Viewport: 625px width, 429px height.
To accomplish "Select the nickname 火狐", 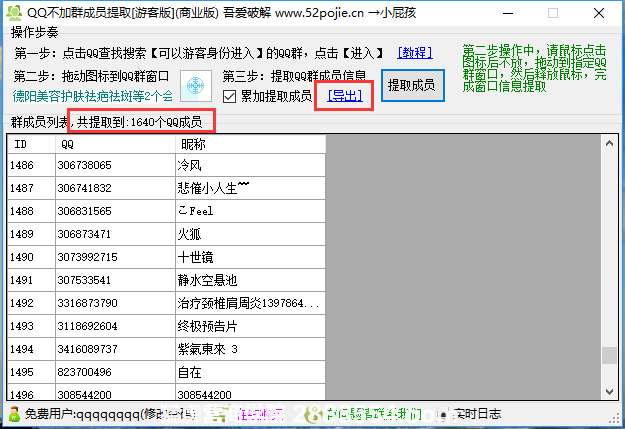I will click(x=250, y=234).
